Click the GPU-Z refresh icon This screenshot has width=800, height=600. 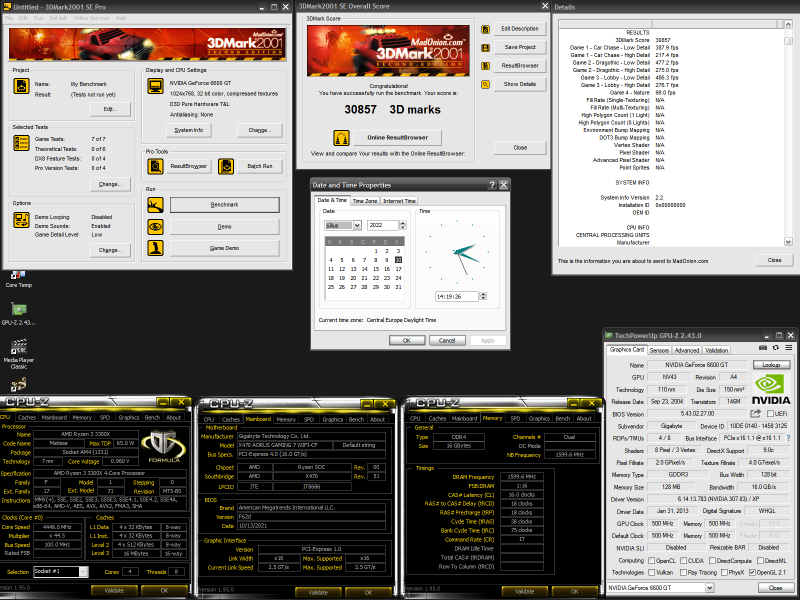click(776, 348)
